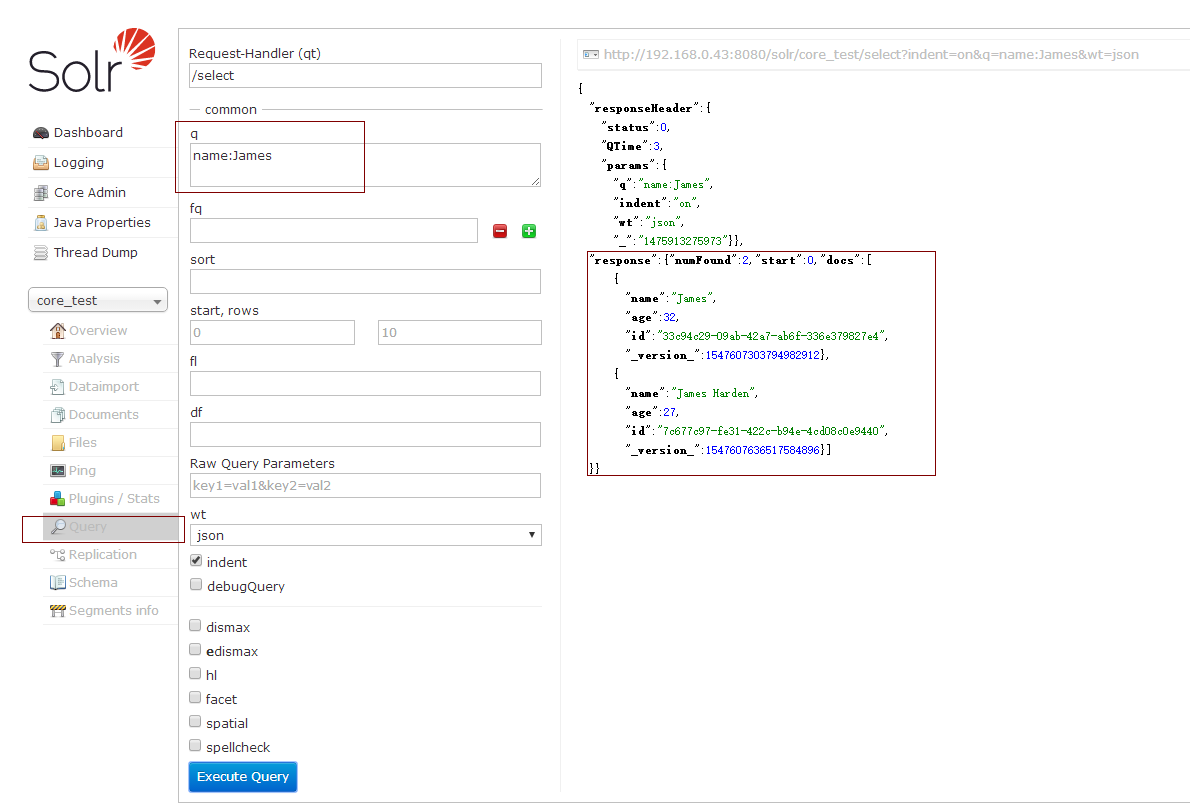Click the sort input field
This screenshot has height=809, width=1190.
pyautogui.click(x=366, y=282)
